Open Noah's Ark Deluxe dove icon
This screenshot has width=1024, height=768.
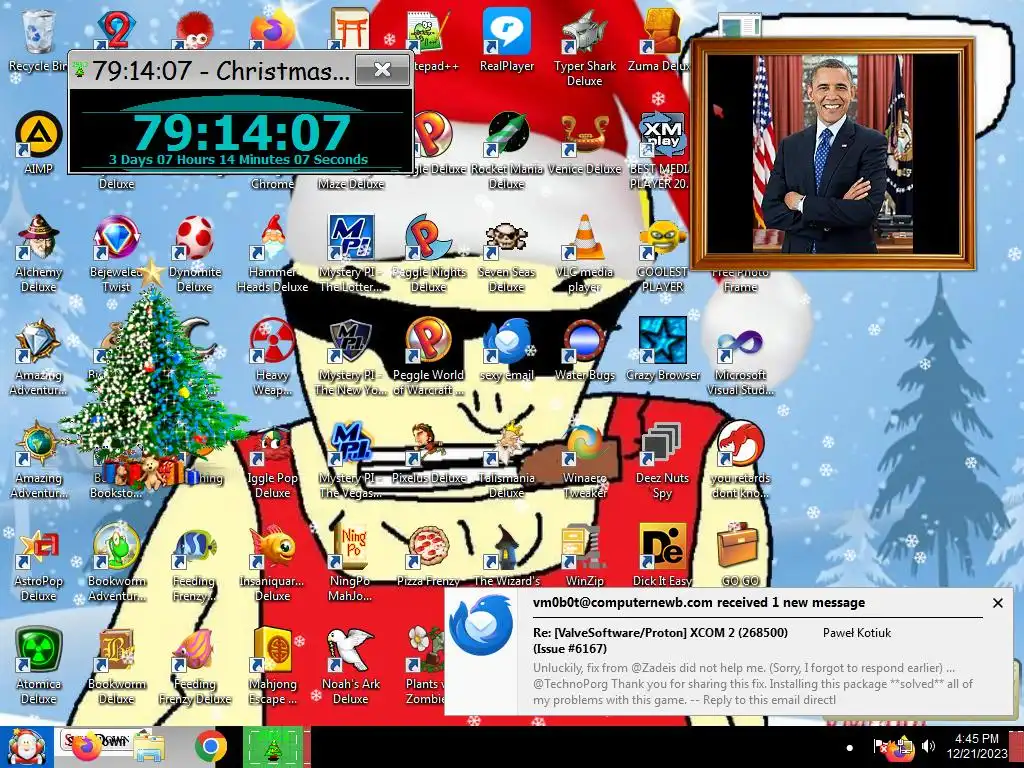point(351,667)
